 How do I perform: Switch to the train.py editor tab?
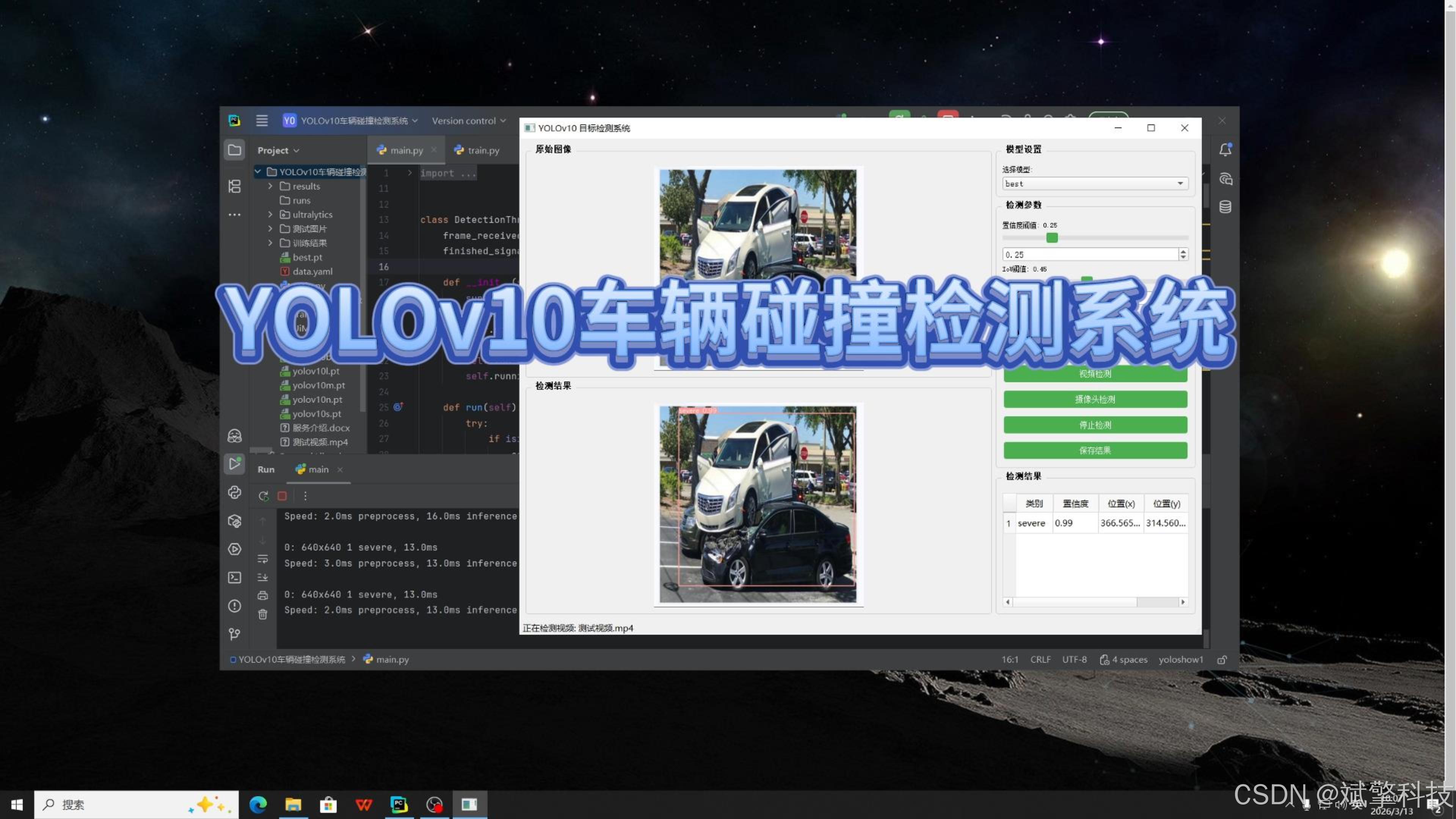coord(478,151)
